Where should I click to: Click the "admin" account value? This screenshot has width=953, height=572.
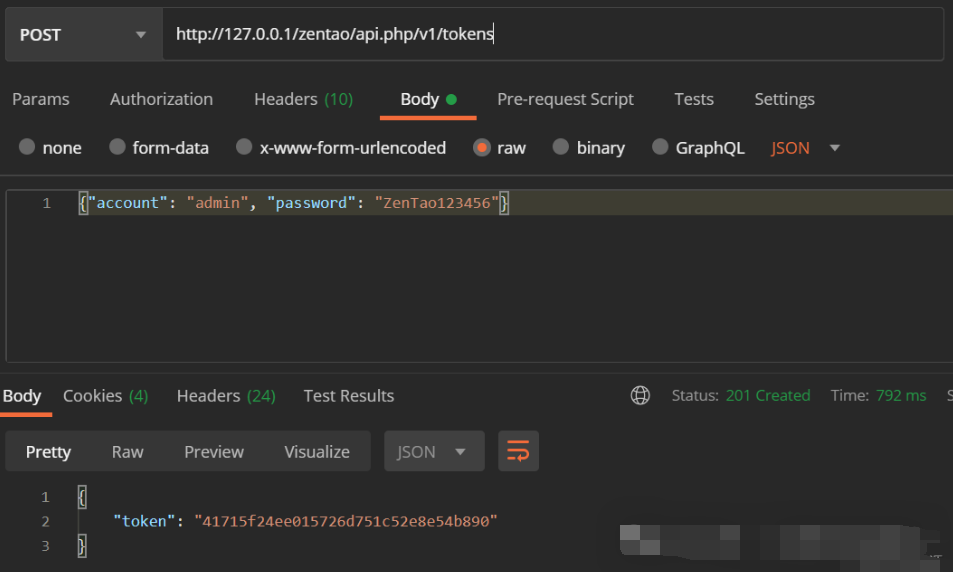pyautogui.click(x=218, y=203)
